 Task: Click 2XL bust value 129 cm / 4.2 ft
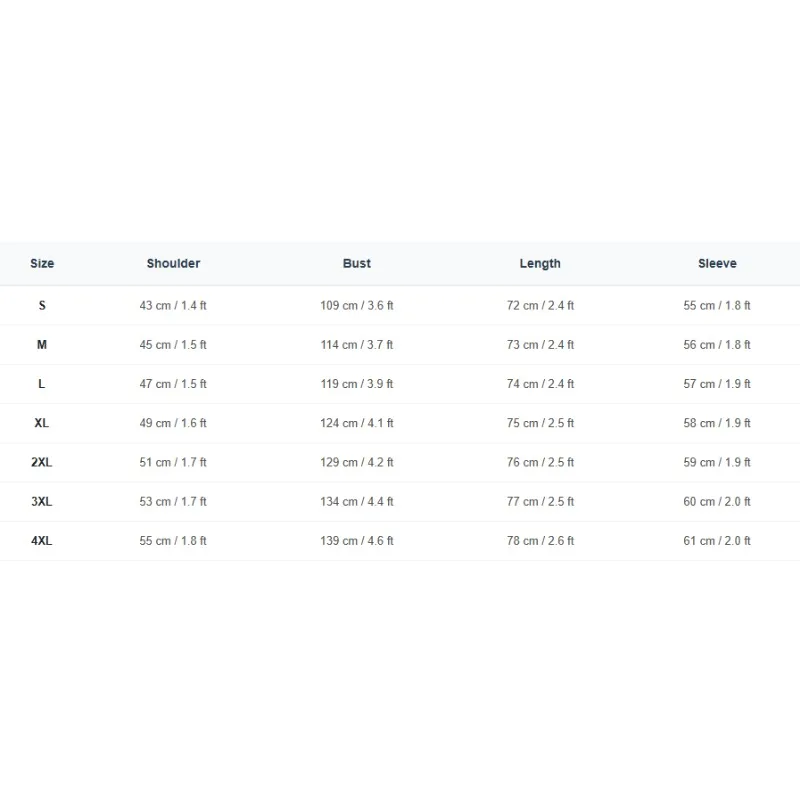357,462
